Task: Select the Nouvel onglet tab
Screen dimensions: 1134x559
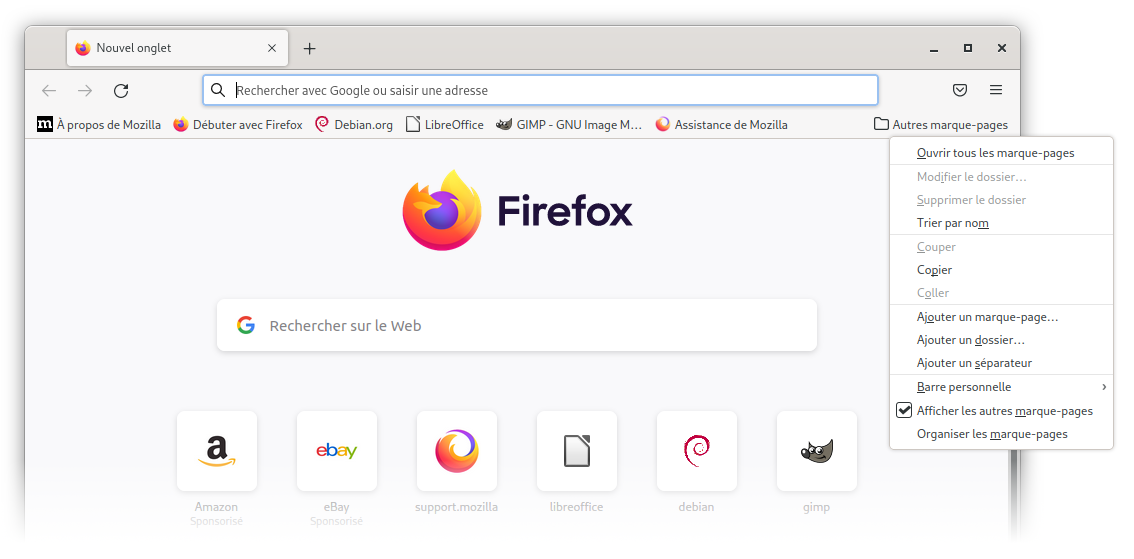Action: point(178,48)
